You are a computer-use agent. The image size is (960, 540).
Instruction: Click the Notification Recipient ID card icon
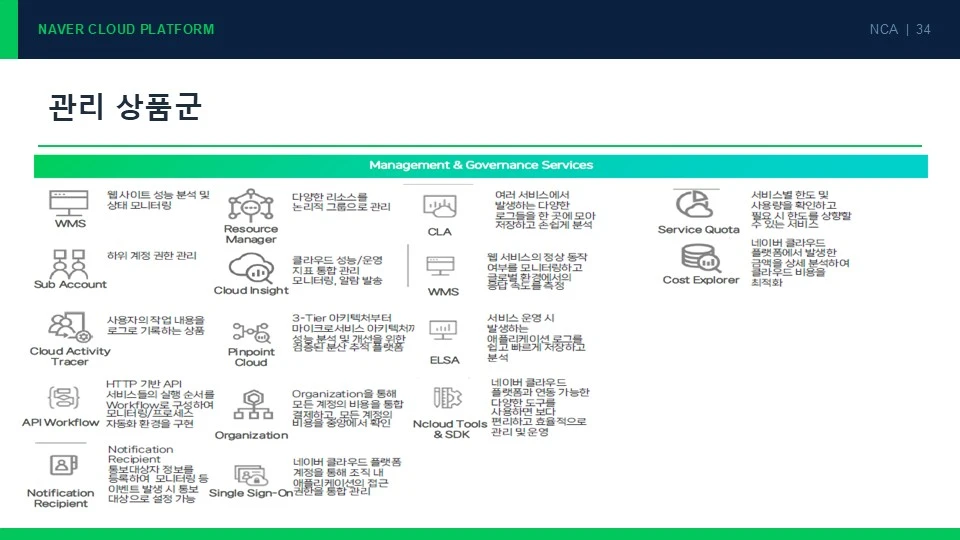[x=63, y=465]
